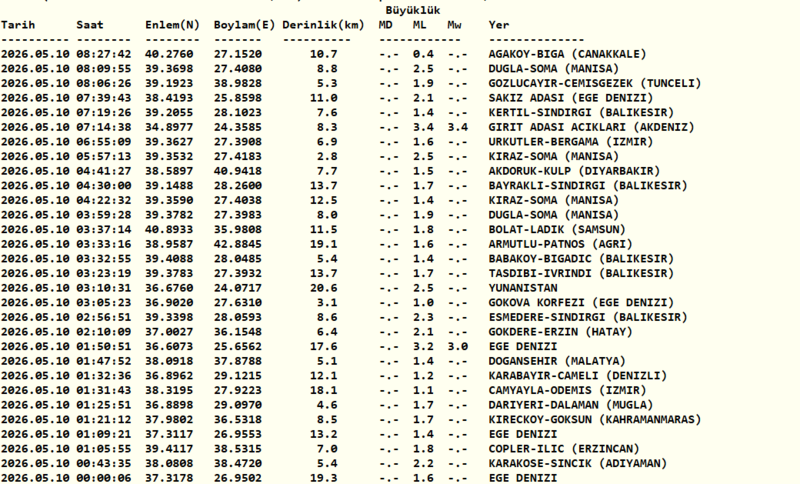Click Mw value '3.4' in Girit row
The width and height of the screenshot is (800, 484).
click(458, 127)
